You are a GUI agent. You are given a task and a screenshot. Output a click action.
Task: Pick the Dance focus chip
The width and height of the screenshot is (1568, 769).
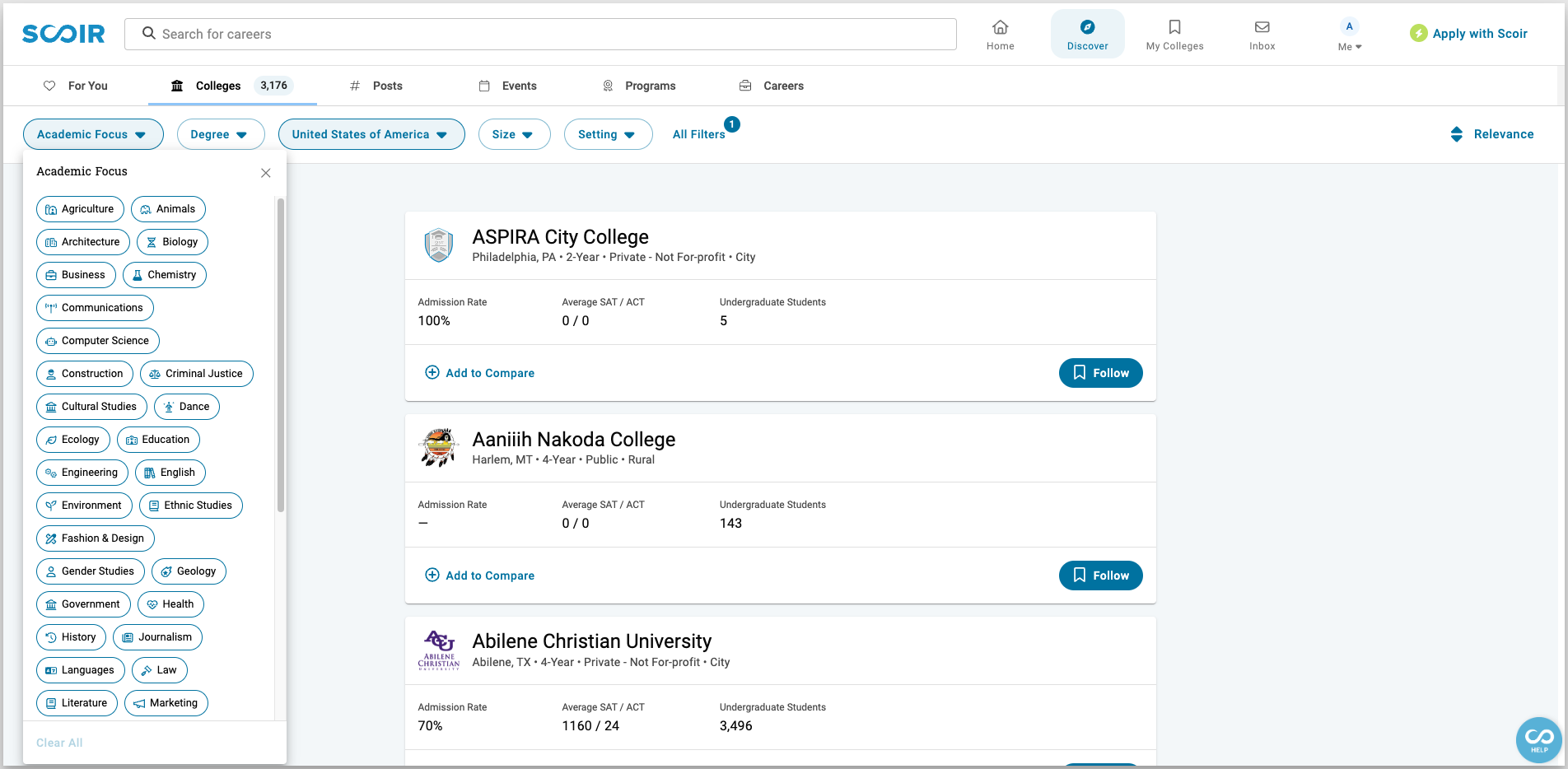tap(187, 407)
